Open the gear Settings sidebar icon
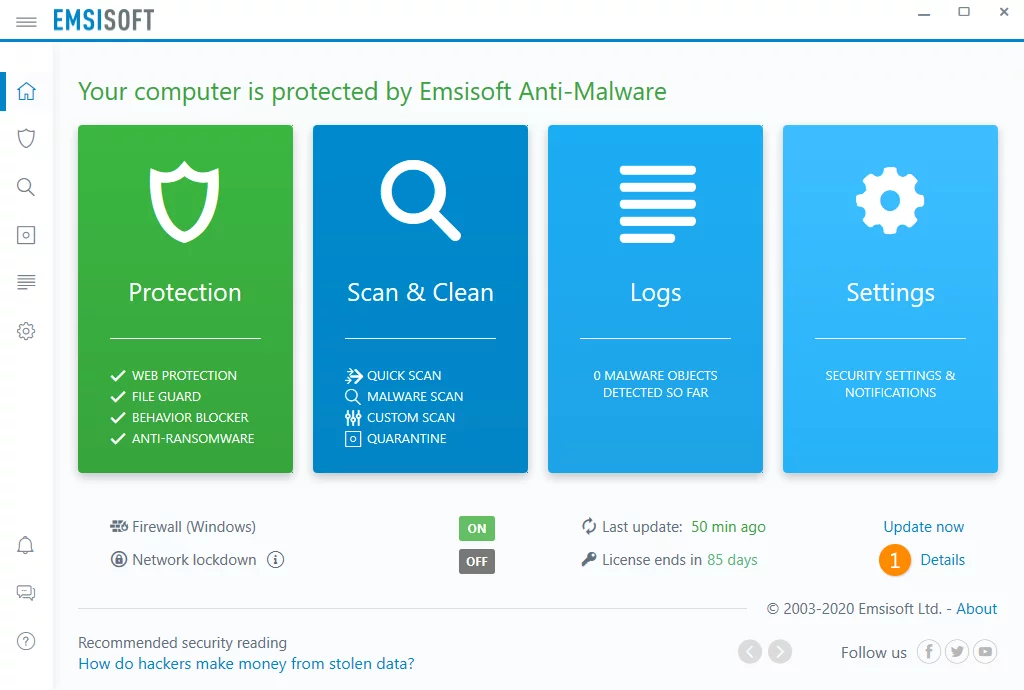The height and width of the screenshot is (690, 1024). 26,331
